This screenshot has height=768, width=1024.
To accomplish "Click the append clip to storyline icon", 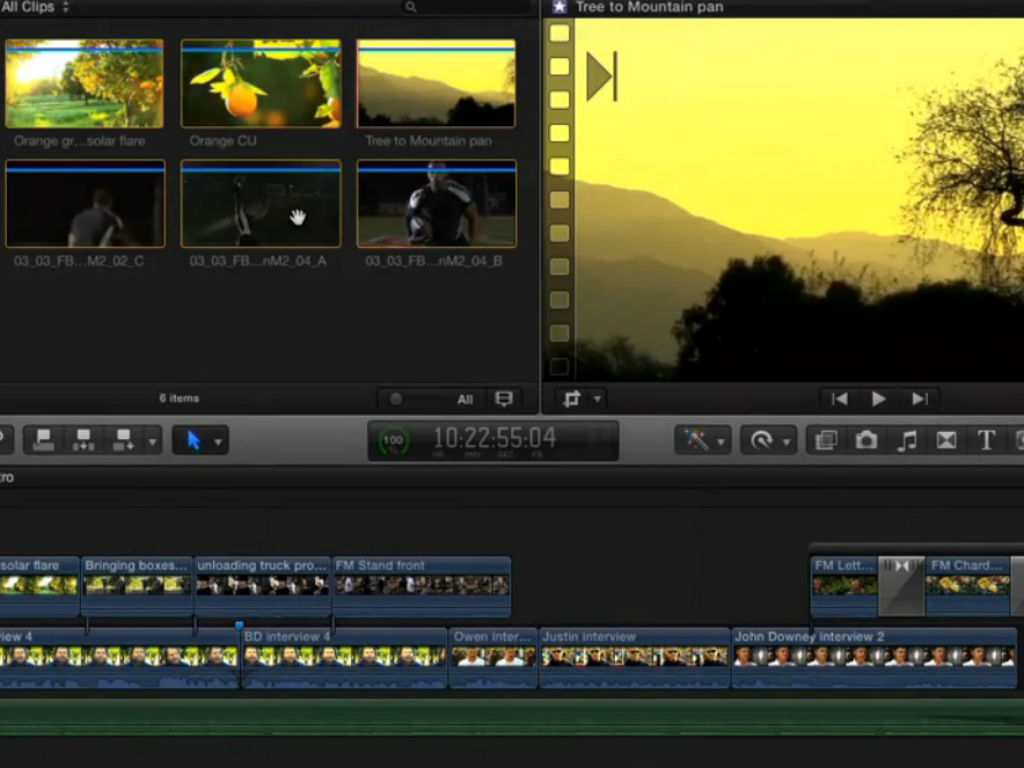I will [123, 440].
